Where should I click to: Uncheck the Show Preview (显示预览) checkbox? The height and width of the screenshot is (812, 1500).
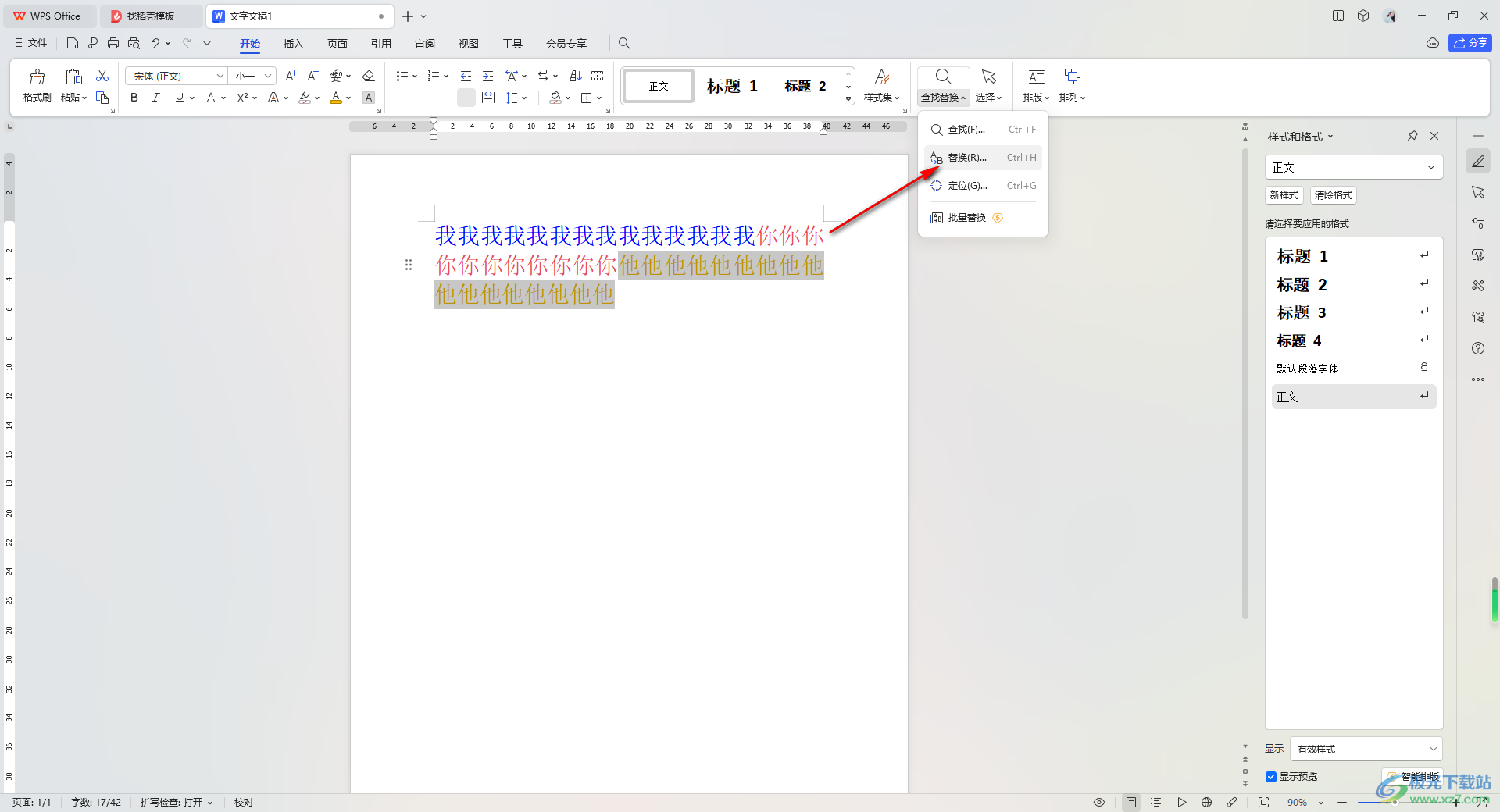(1271, 777)
